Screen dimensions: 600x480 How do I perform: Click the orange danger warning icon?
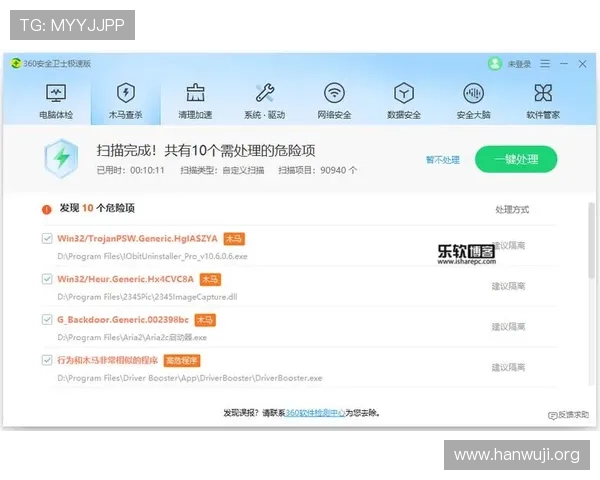47,209
